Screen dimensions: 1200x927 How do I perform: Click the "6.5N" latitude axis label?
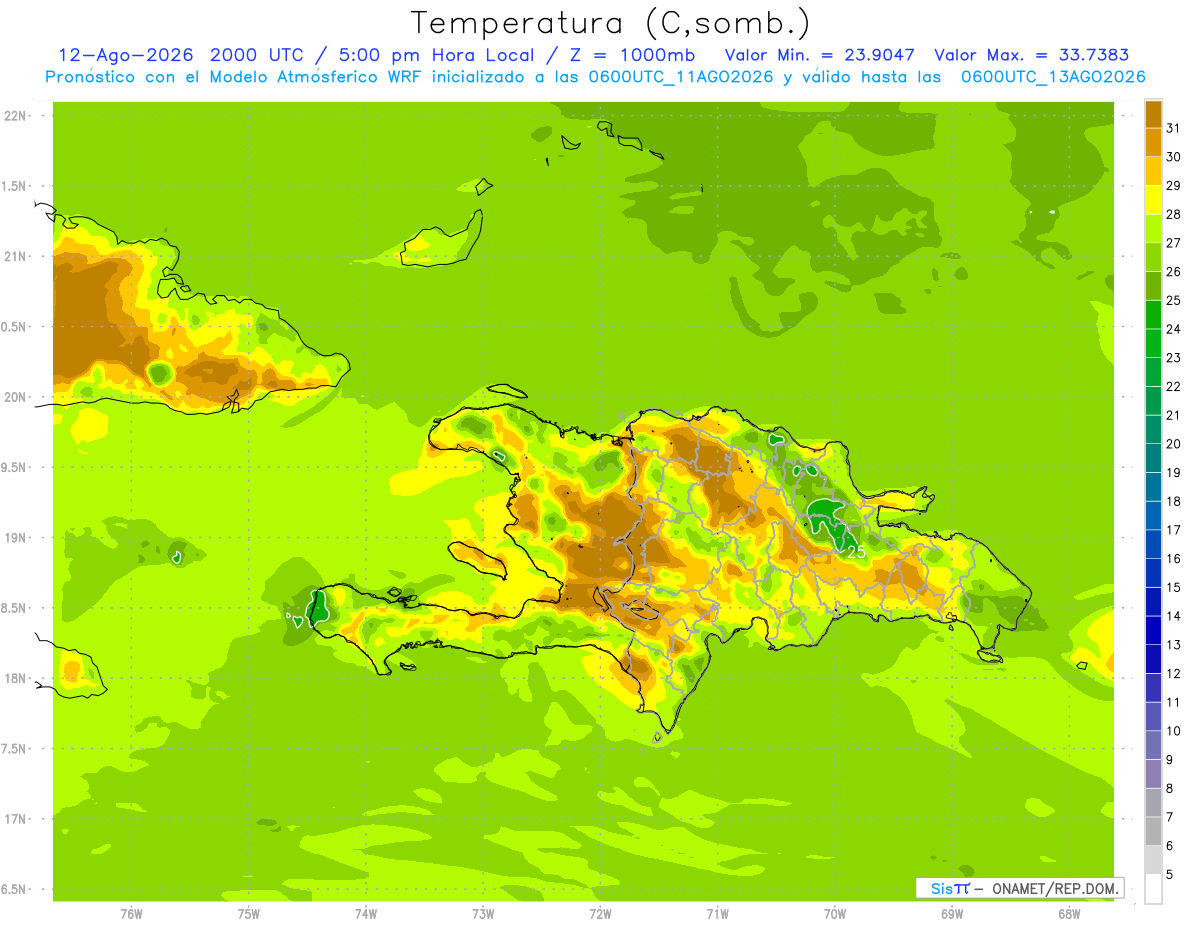[x=14, y=889]
